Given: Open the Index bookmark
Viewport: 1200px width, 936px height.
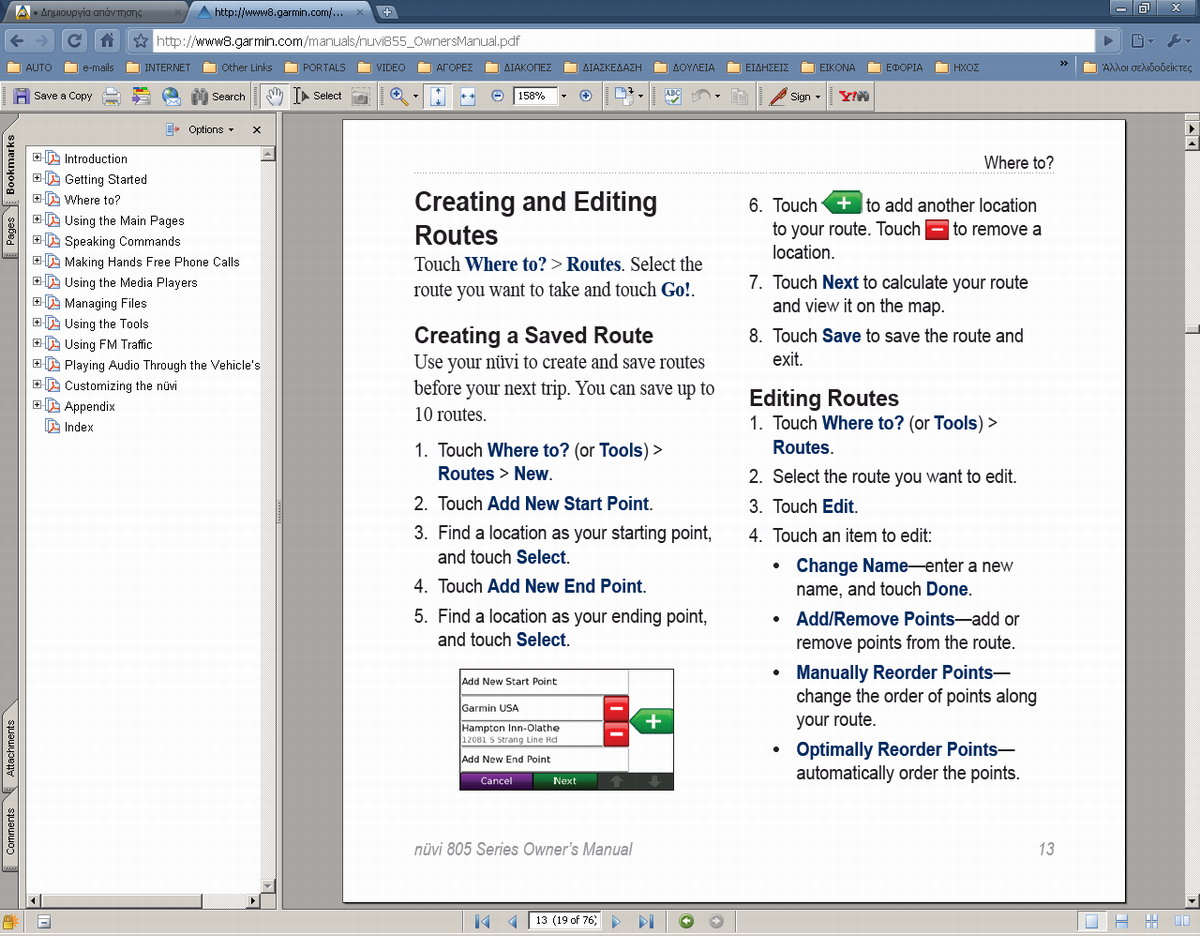Looking at the screenshot, I should point(79,427).
